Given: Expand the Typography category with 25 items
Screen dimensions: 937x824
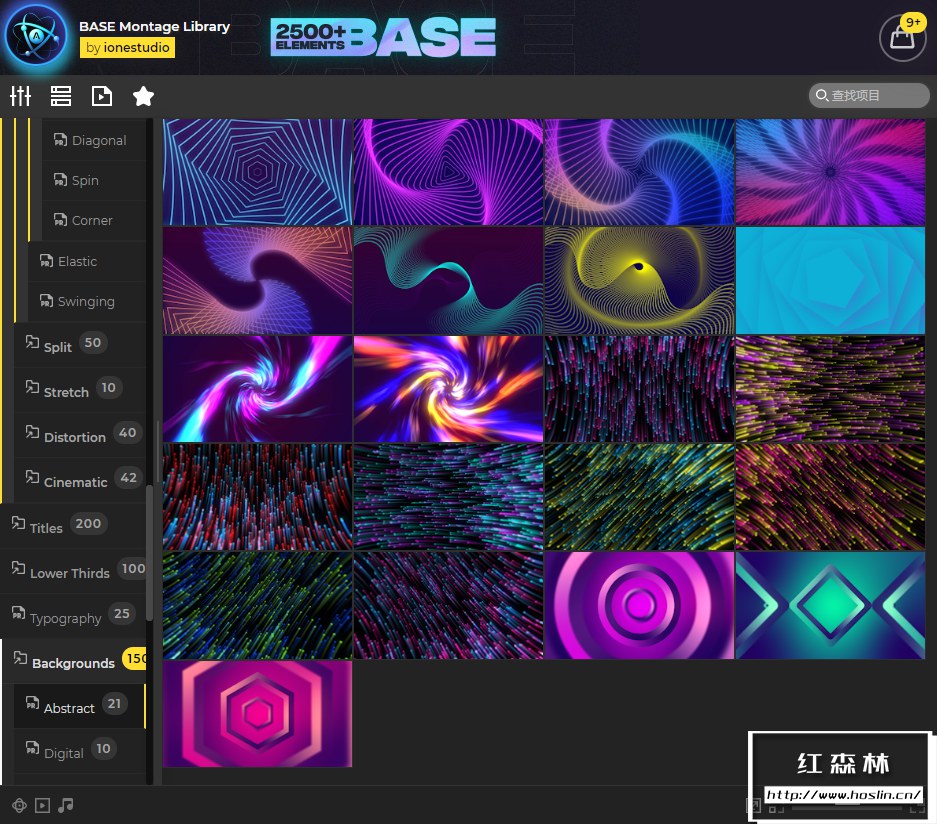Looking at the screenshot, I should (74, 616).
